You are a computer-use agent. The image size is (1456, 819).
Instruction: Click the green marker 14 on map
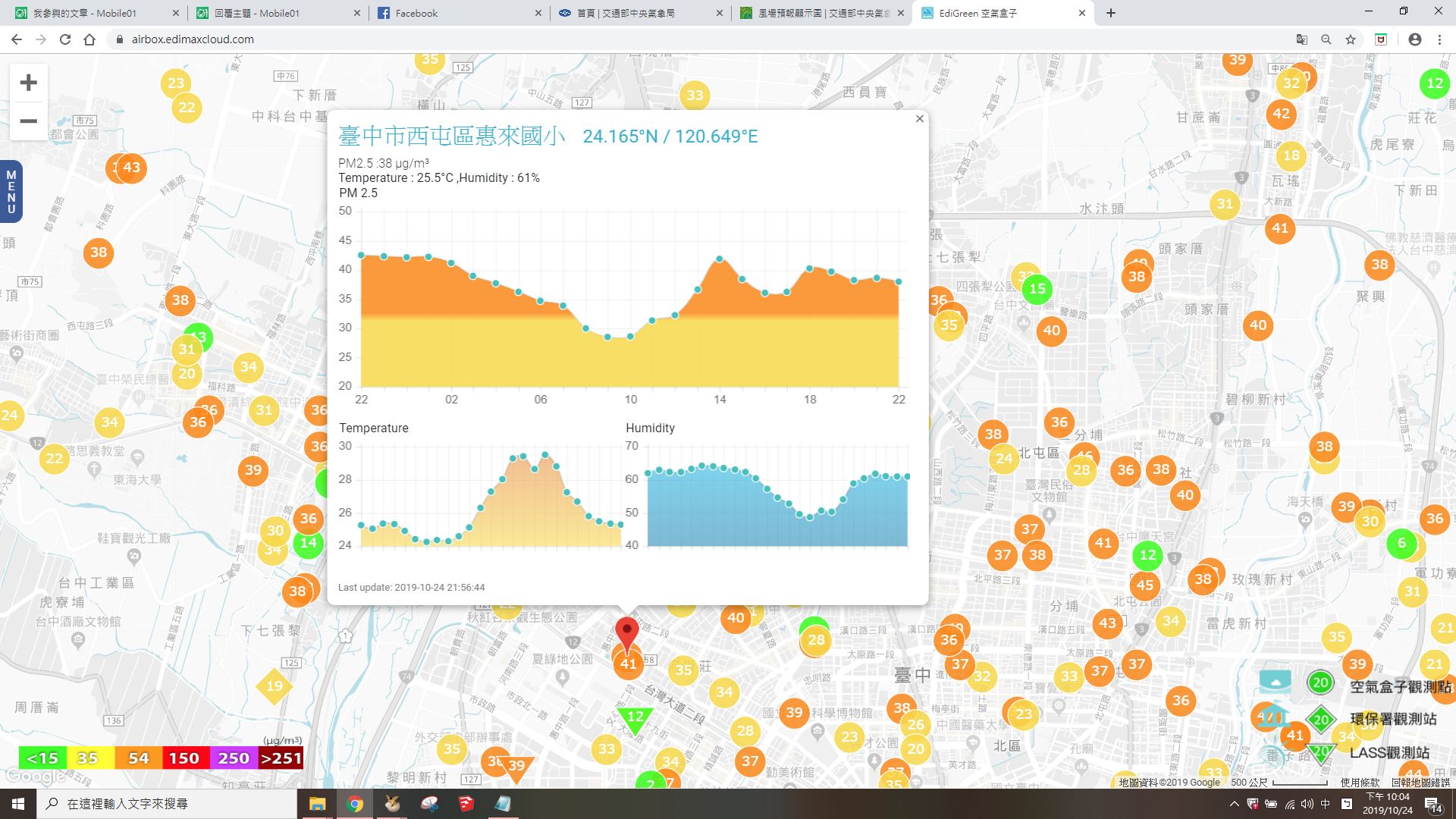tap(308, 543)
